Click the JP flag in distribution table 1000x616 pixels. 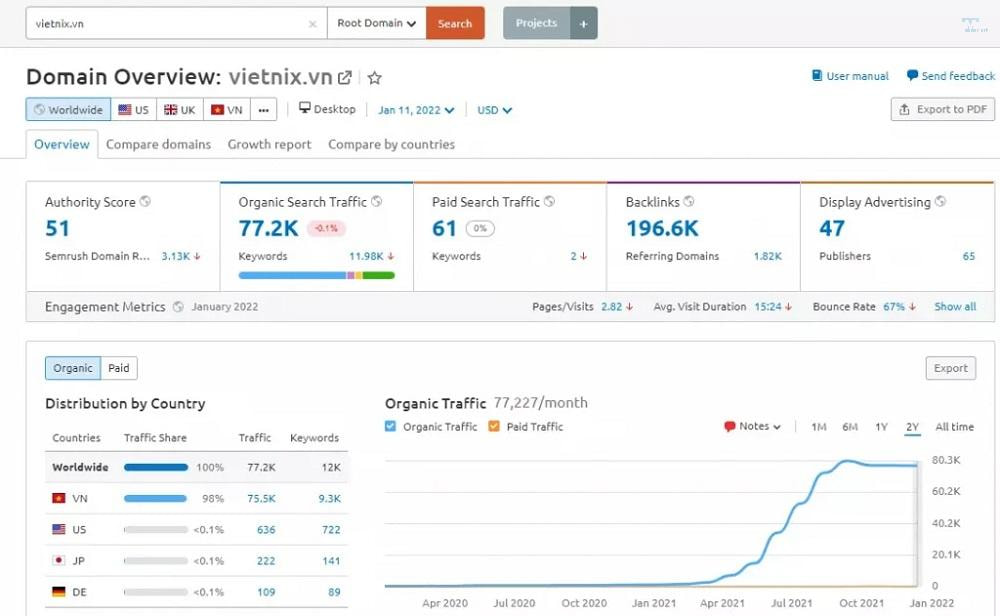59,561
